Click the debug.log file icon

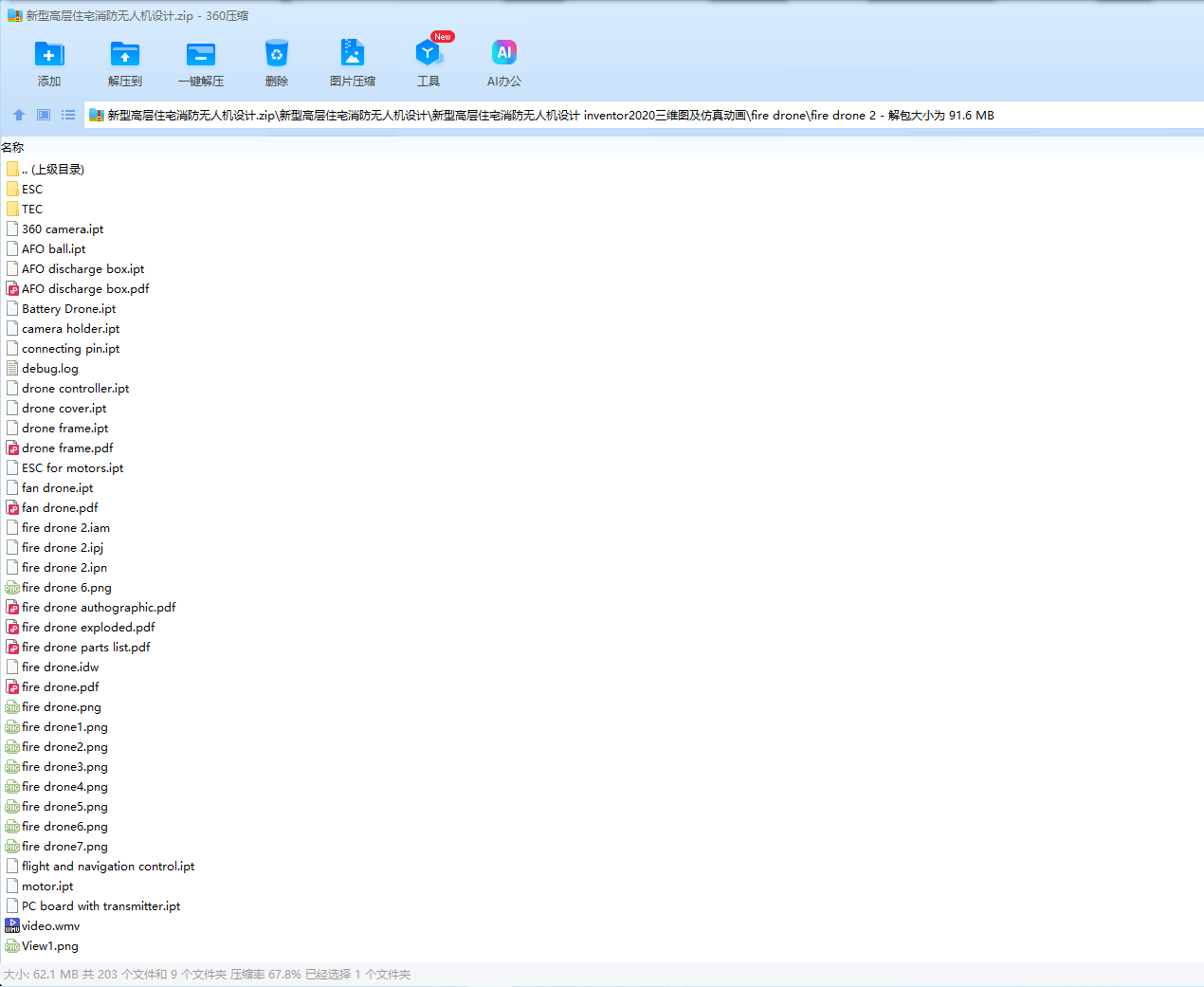12,368
